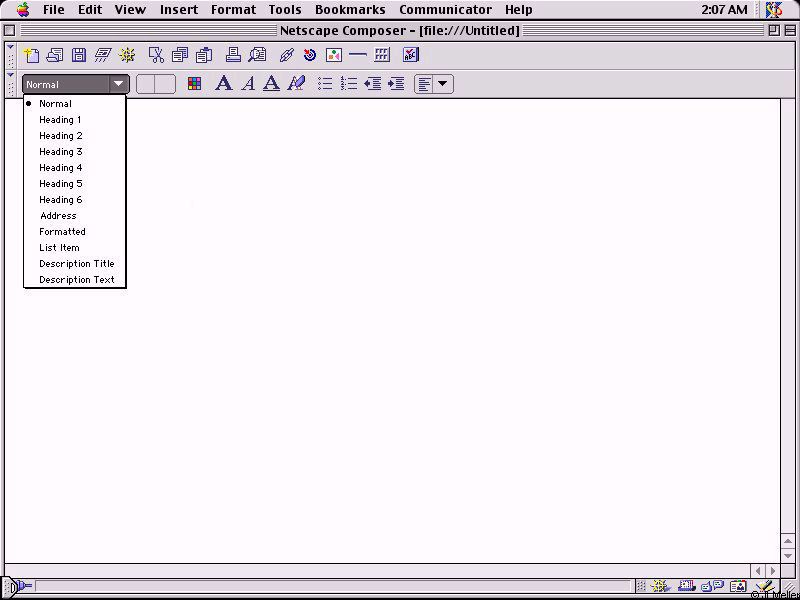Click the Normal paragraph style dropdown
The width and height of the screenshot is (800, 600).
click(76, 84)
